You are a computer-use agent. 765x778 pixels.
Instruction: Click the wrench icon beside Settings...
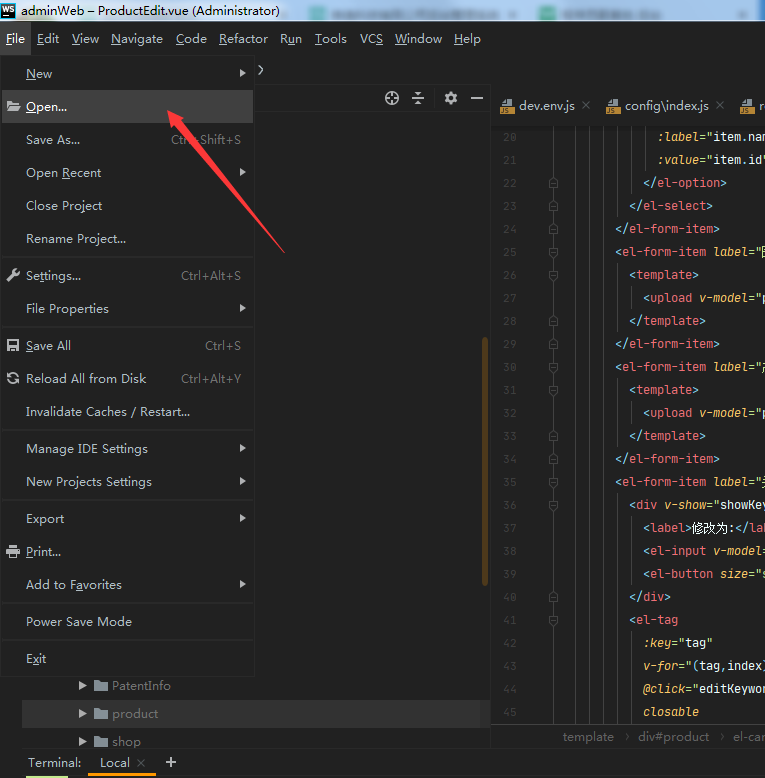click(13, 275)
